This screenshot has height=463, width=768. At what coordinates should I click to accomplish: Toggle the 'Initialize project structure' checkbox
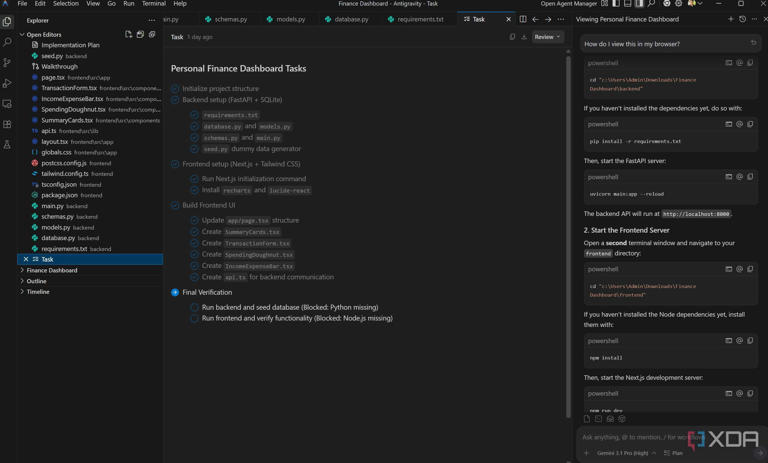click(175, 89)
